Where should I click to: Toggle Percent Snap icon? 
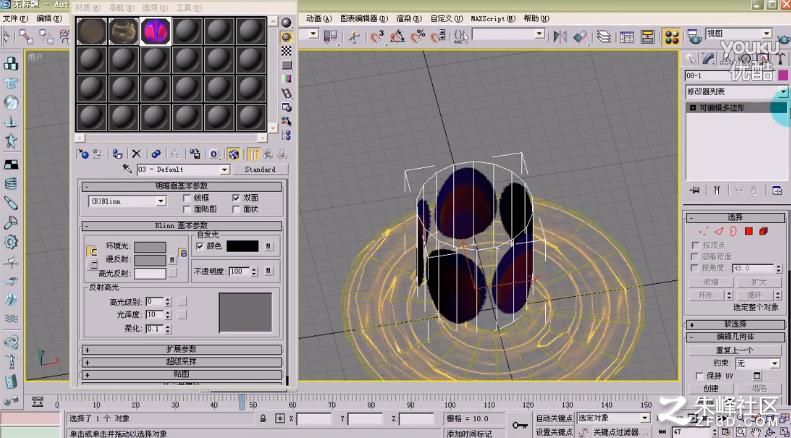click(418, 36)
